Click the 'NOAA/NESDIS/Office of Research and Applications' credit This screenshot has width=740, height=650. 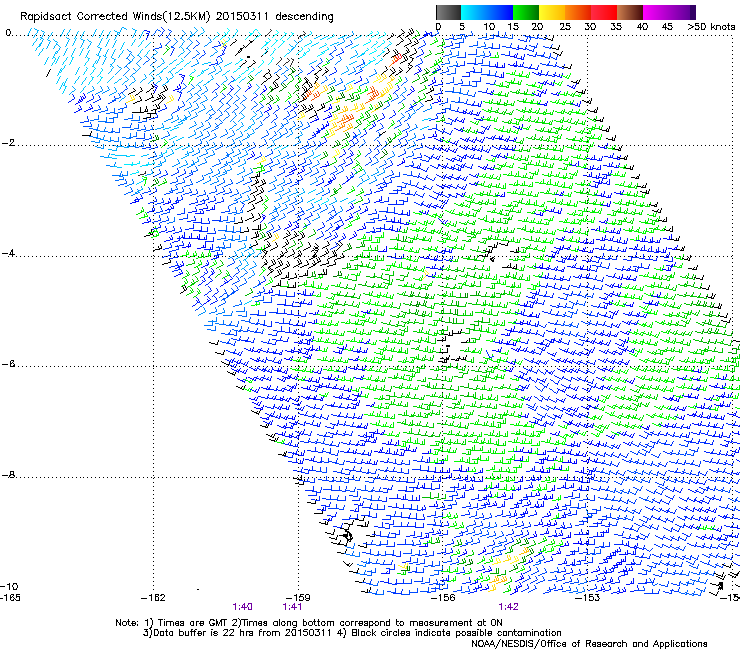pos(589,644)
